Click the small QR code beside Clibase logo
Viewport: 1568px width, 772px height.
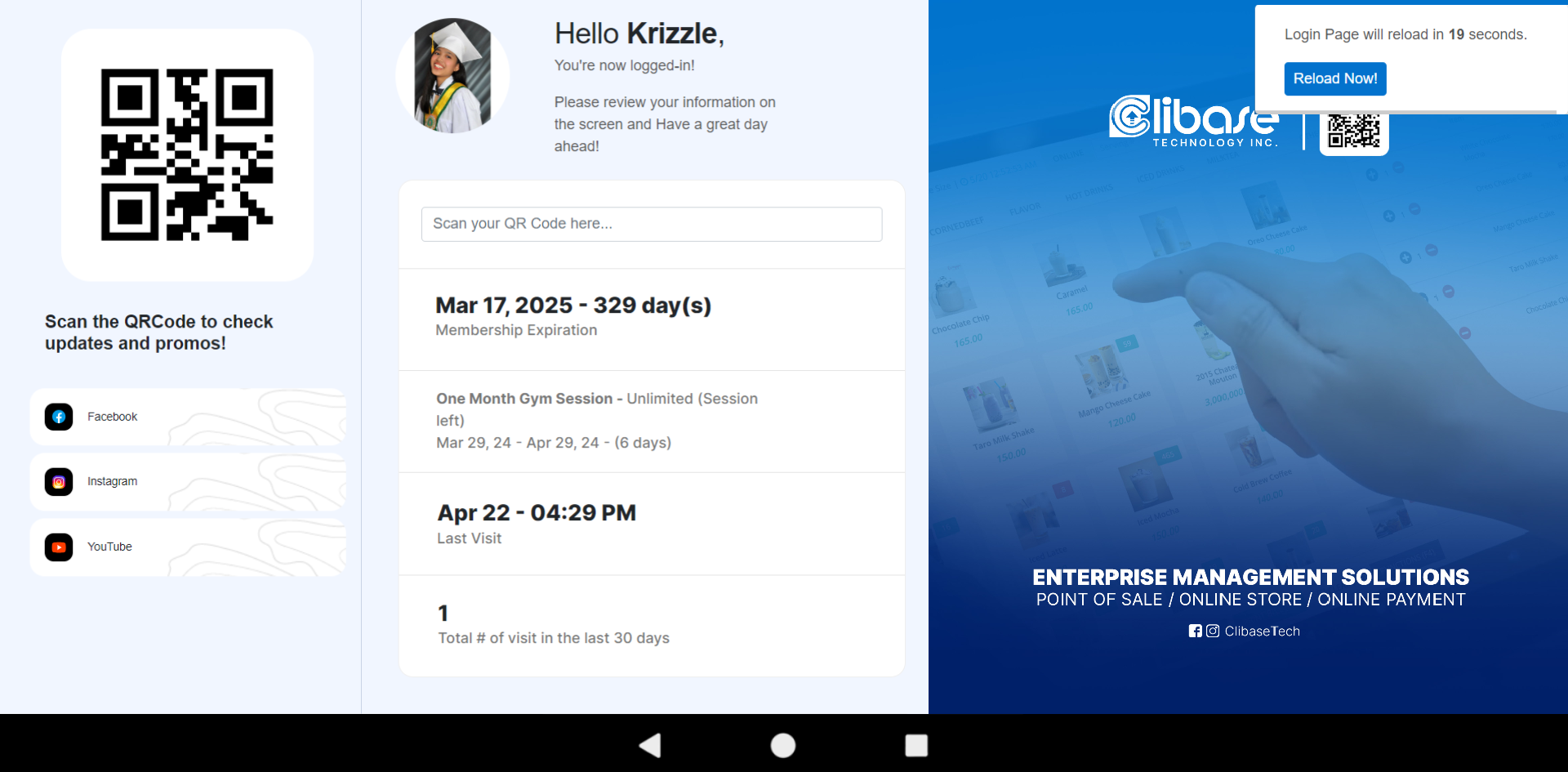1353,132
